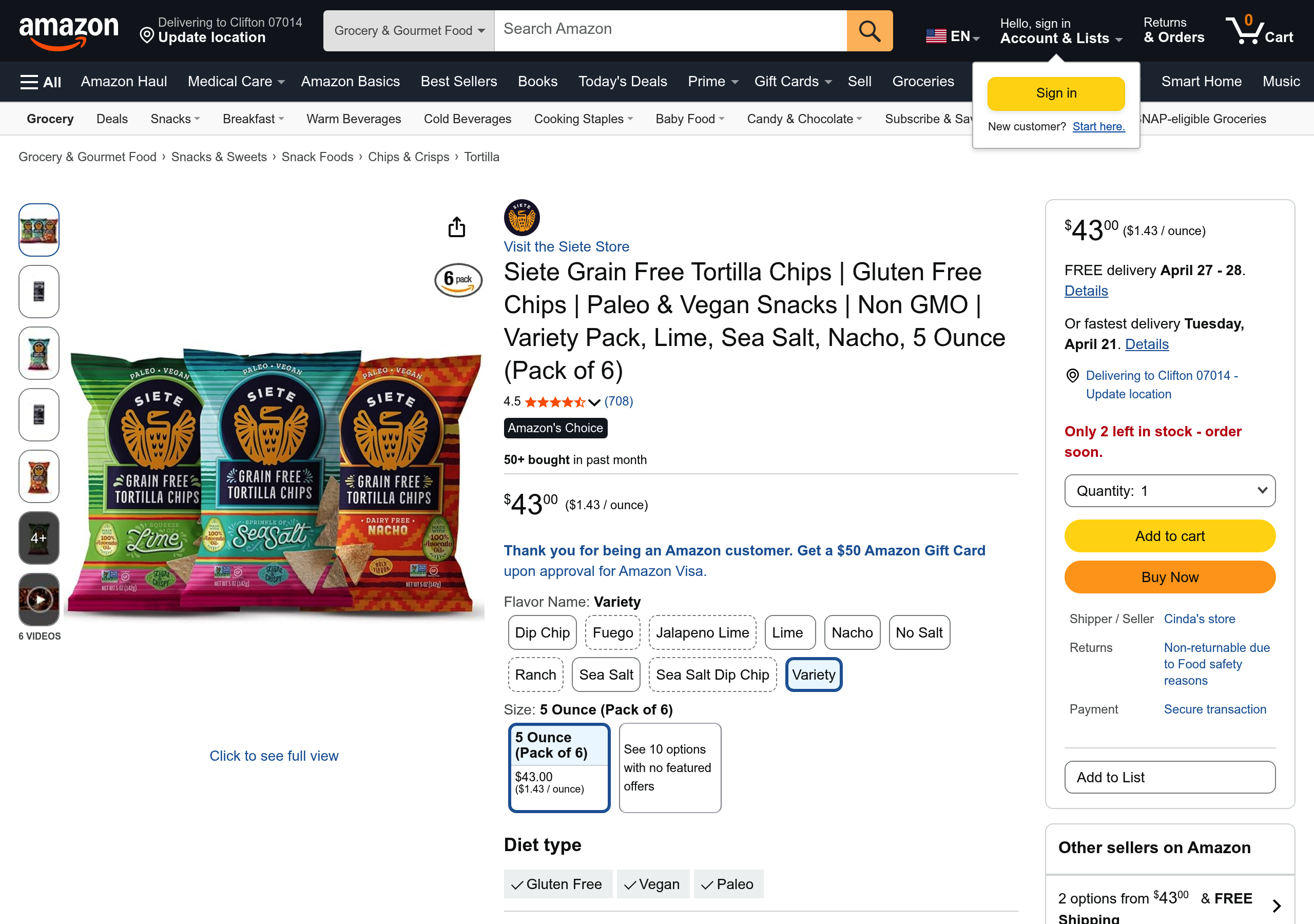The width and height of the screenshot is (1314, 924).
Task: Open the Quantity dropdown
Action: tap(1169, 491)
